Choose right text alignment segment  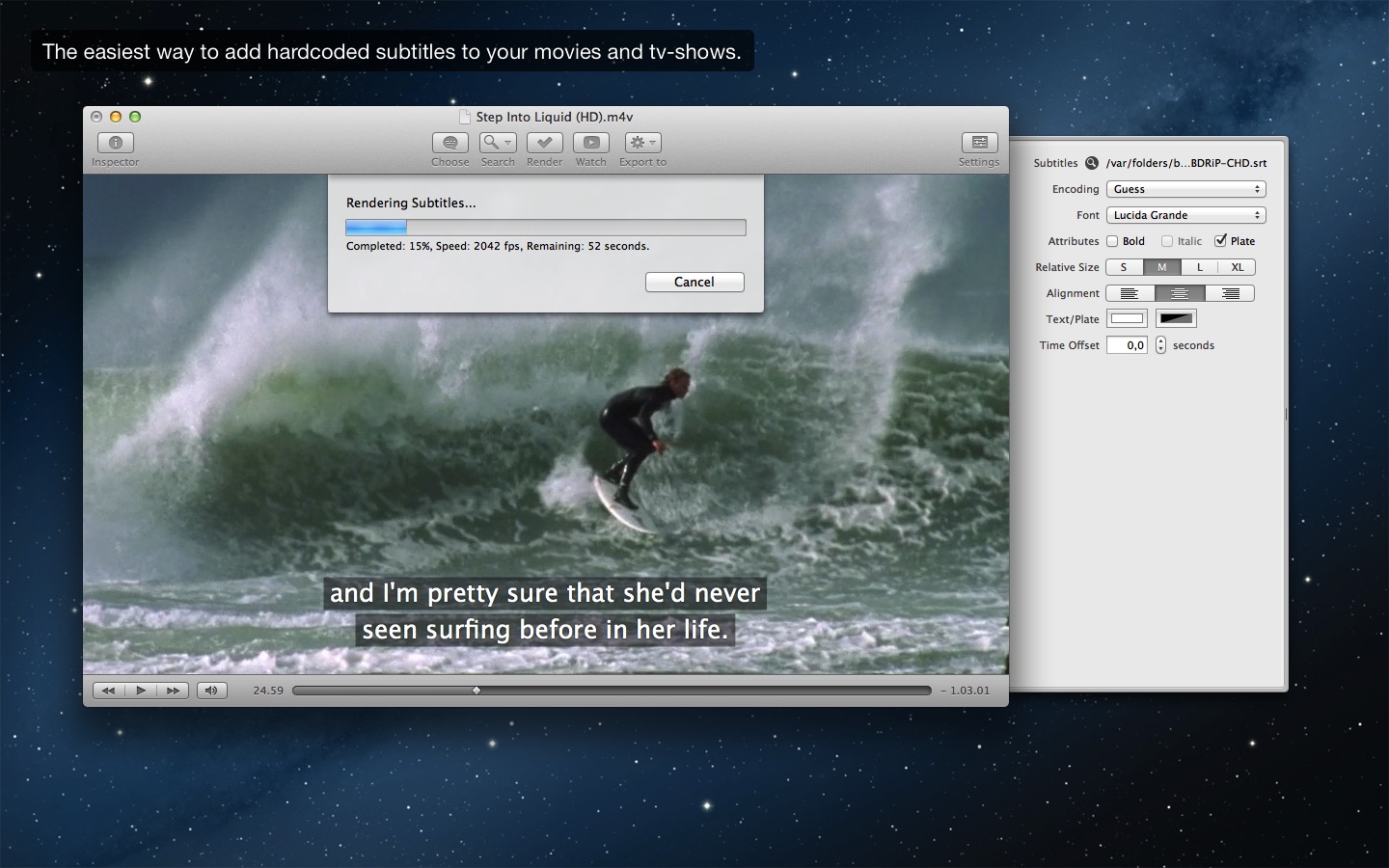pos(1230,293)
